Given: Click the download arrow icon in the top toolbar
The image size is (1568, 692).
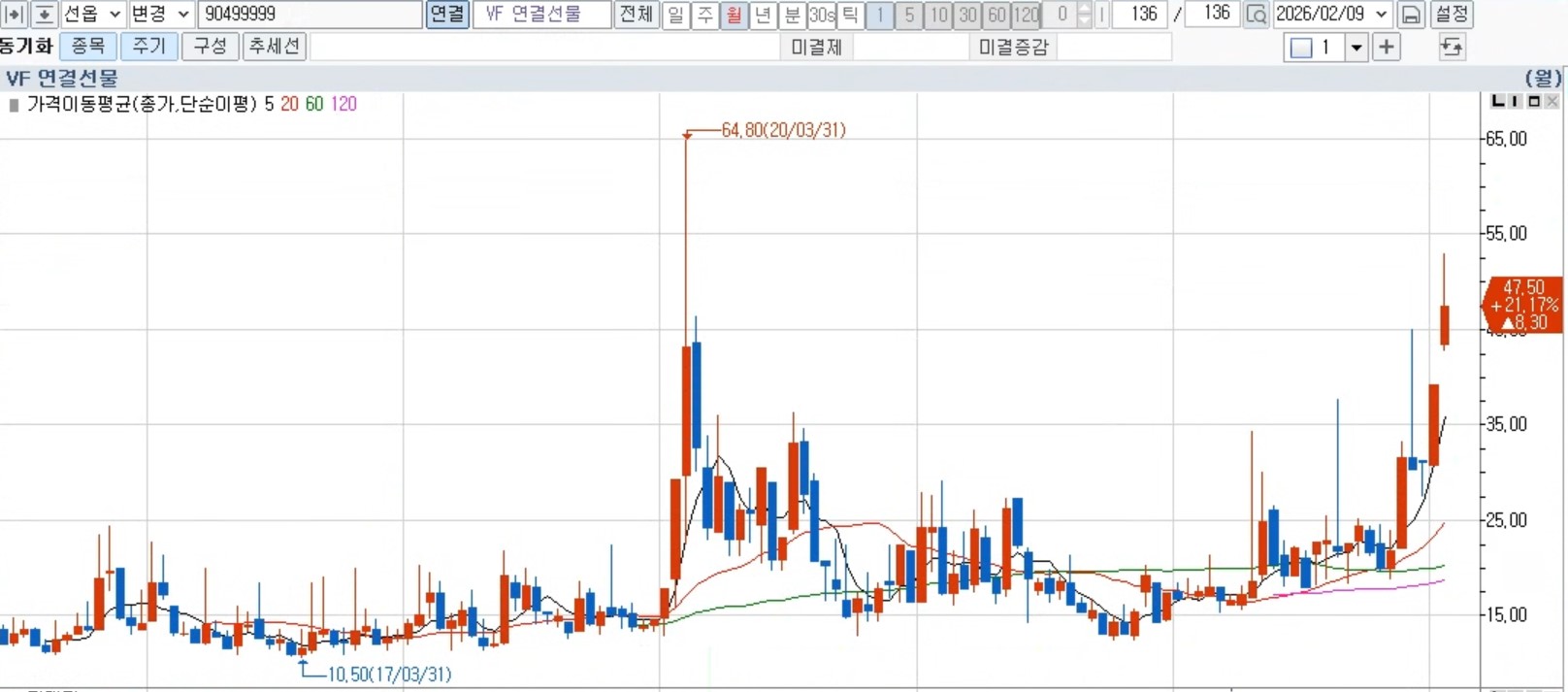Looking at the screenshot, I should pos(44,15).
